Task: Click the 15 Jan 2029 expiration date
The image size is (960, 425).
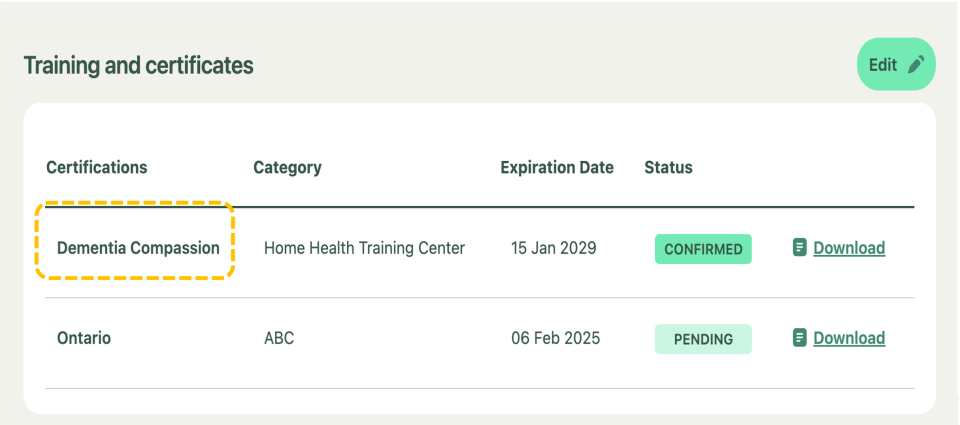Action: 554,248
